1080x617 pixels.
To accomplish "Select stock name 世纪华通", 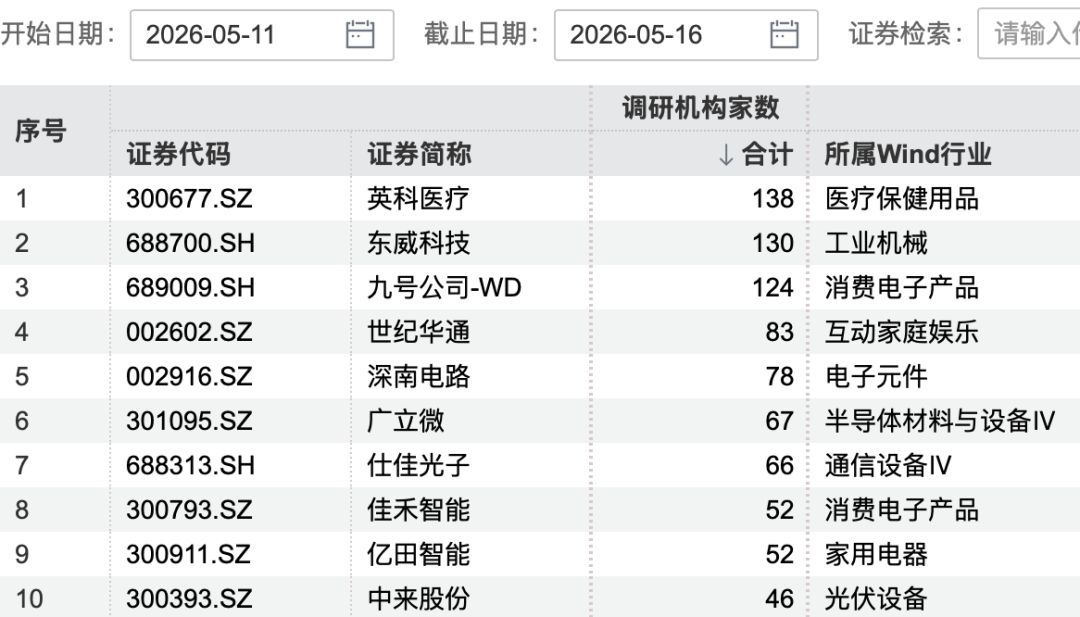I will [x=419, y=332].
